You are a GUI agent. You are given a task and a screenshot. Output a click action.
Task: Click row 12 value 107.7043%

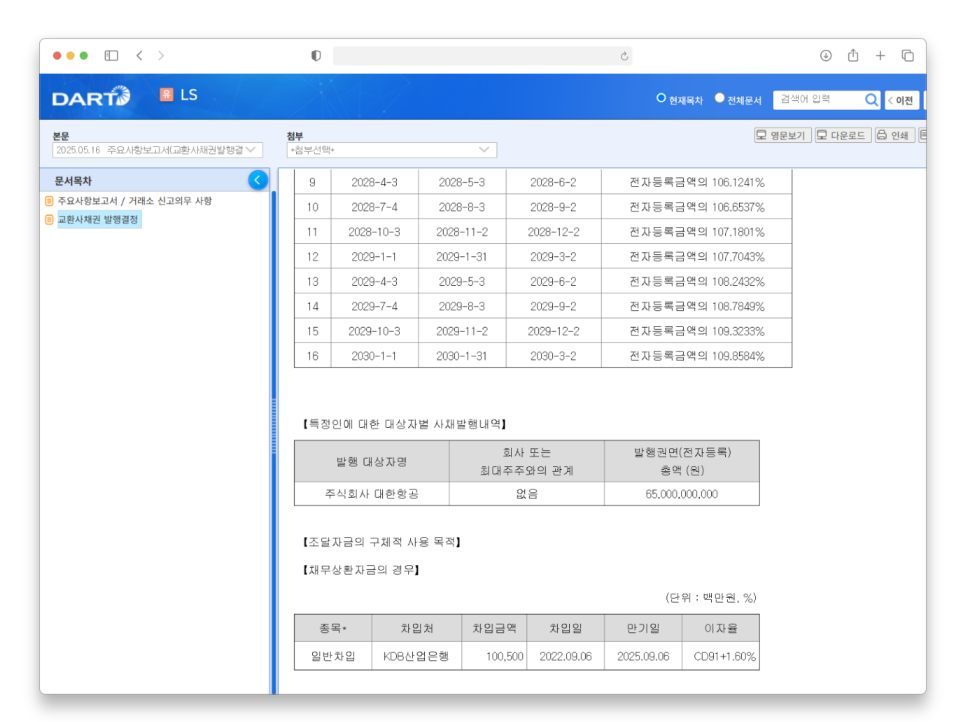tap(697, 257)
